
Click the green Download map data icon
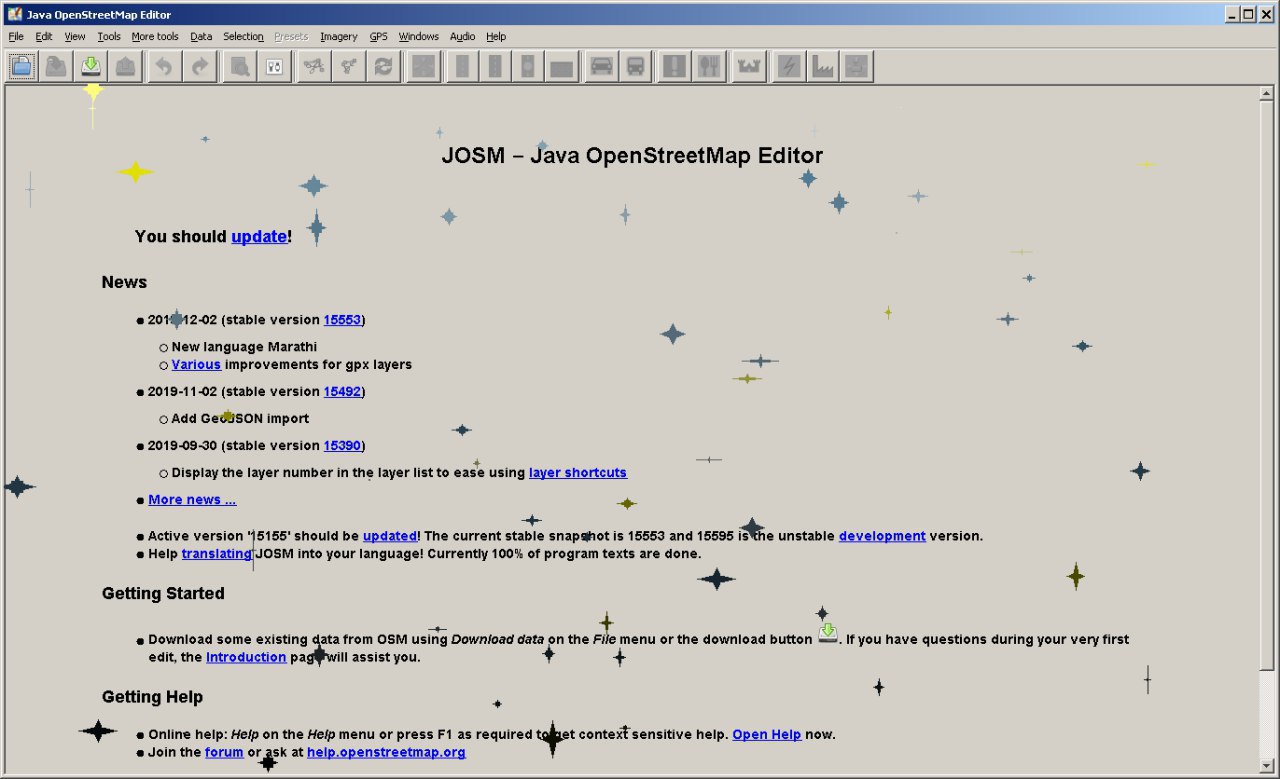(91, 67)
